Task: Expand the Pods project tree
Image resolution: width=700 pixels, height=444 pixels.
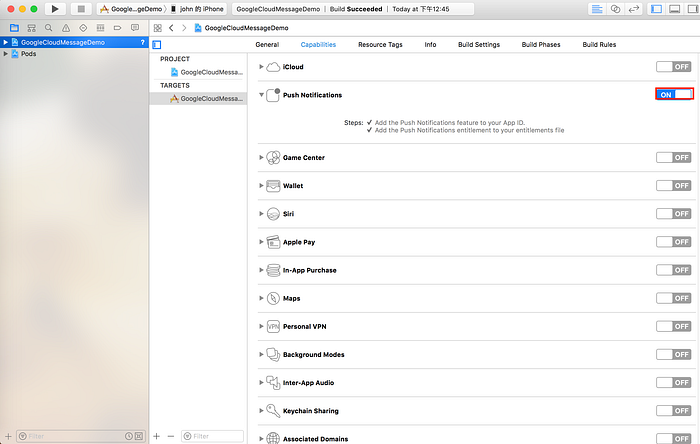Action: click(x=5, y=54)
